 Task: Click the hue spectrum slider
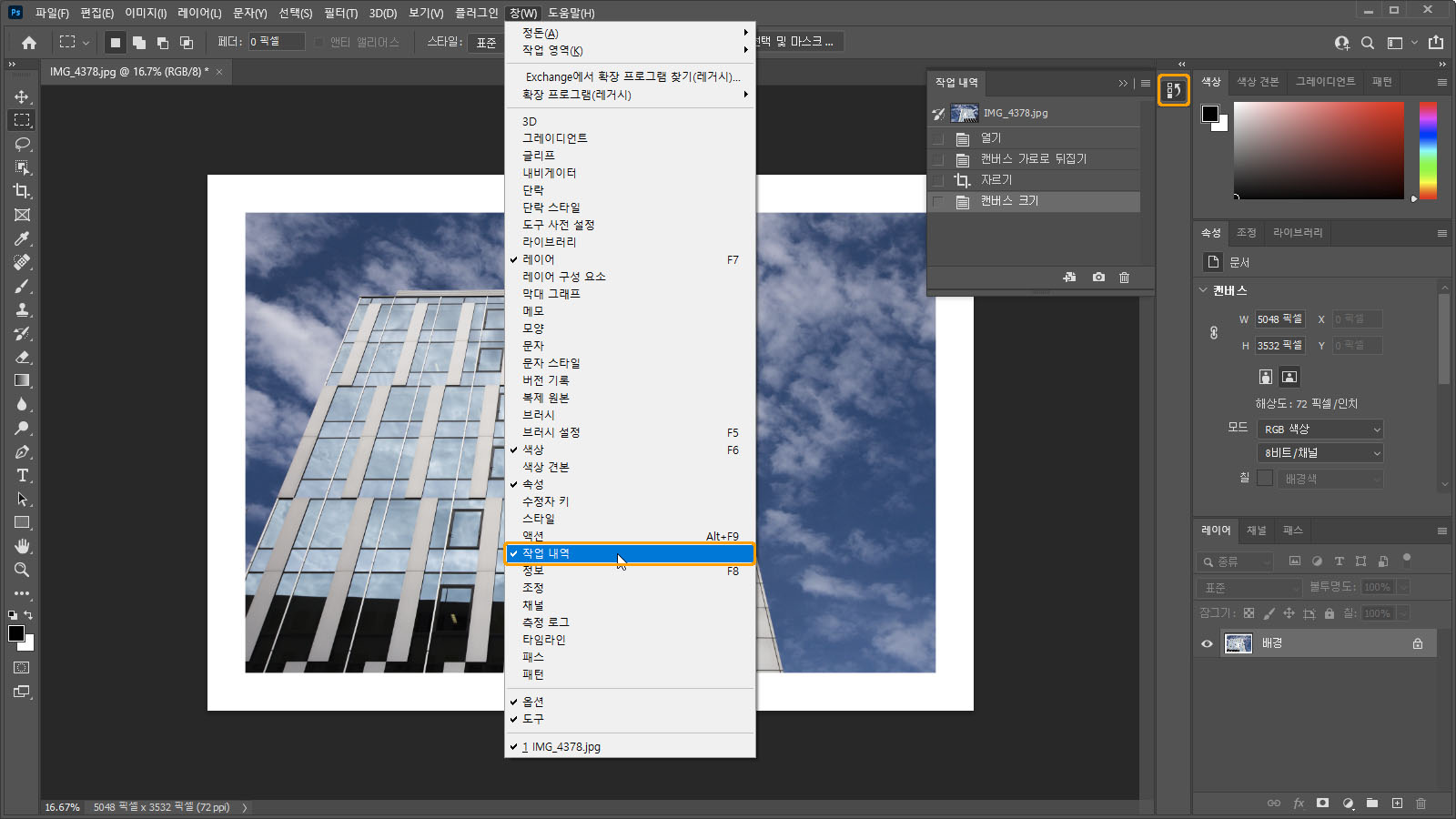[x=1428, y=150]
